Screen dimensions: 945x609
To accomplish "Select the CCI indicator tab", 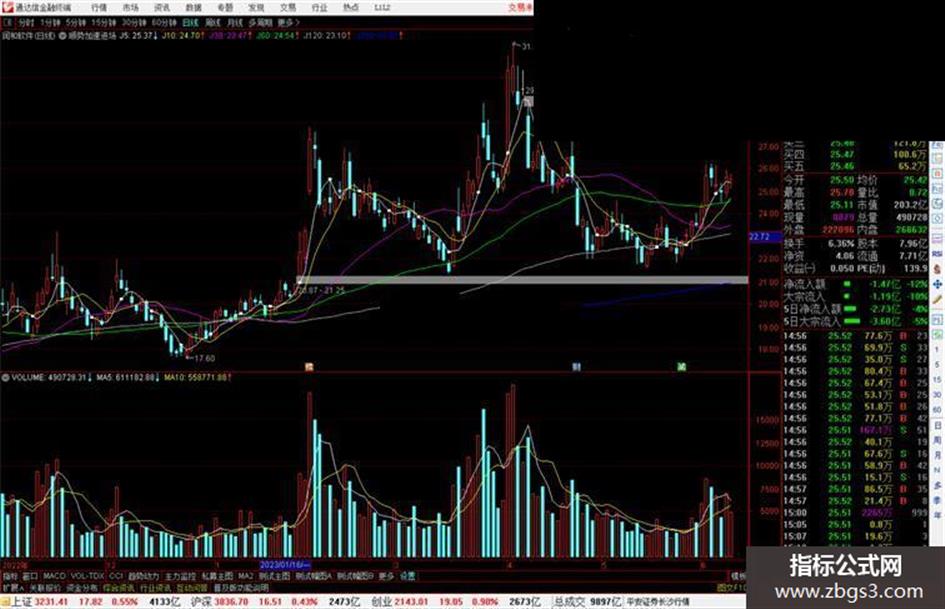I will point(116,576).
